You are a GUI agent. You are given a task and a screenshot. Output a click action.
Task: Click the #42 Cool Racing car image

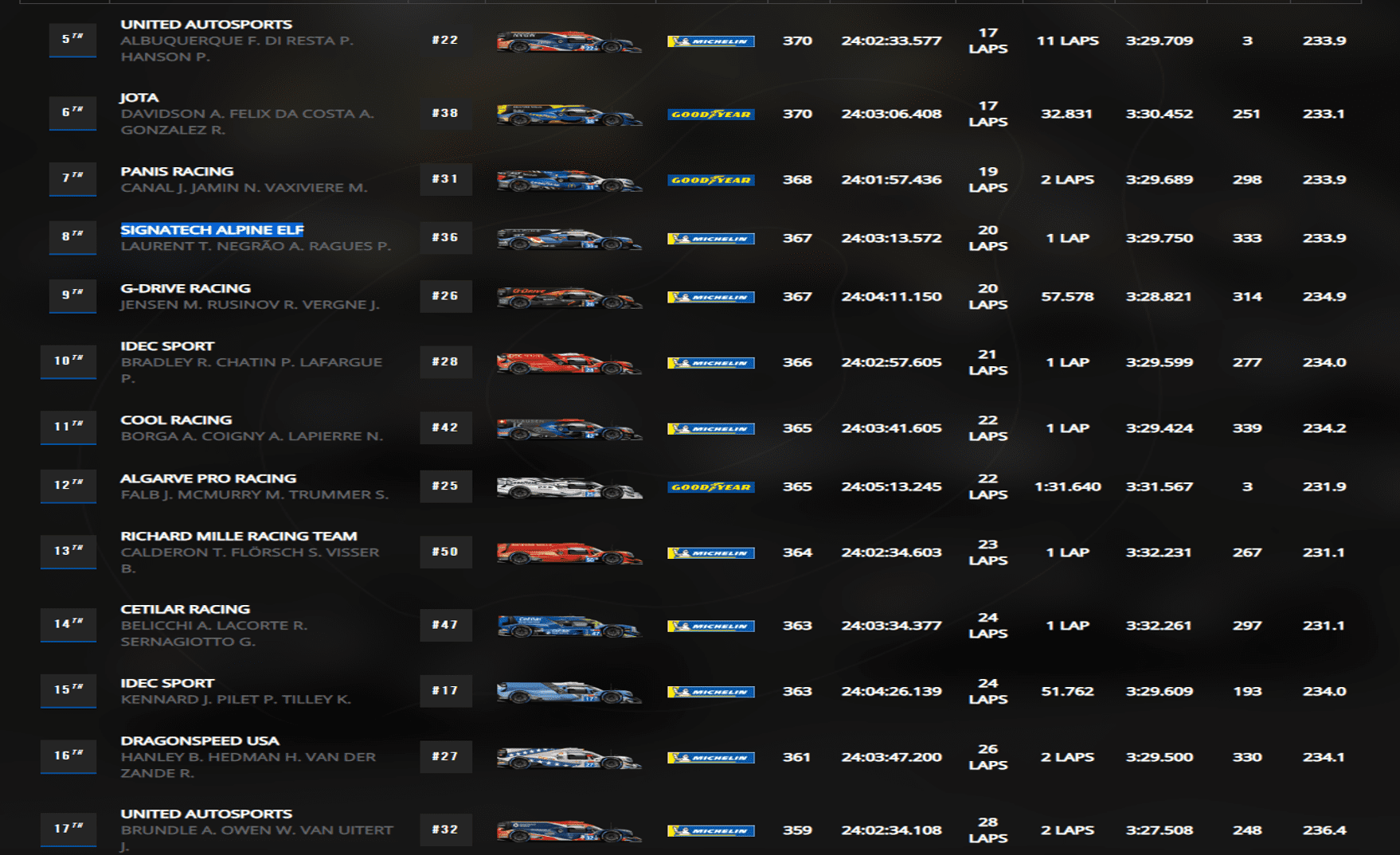(569, 428)
